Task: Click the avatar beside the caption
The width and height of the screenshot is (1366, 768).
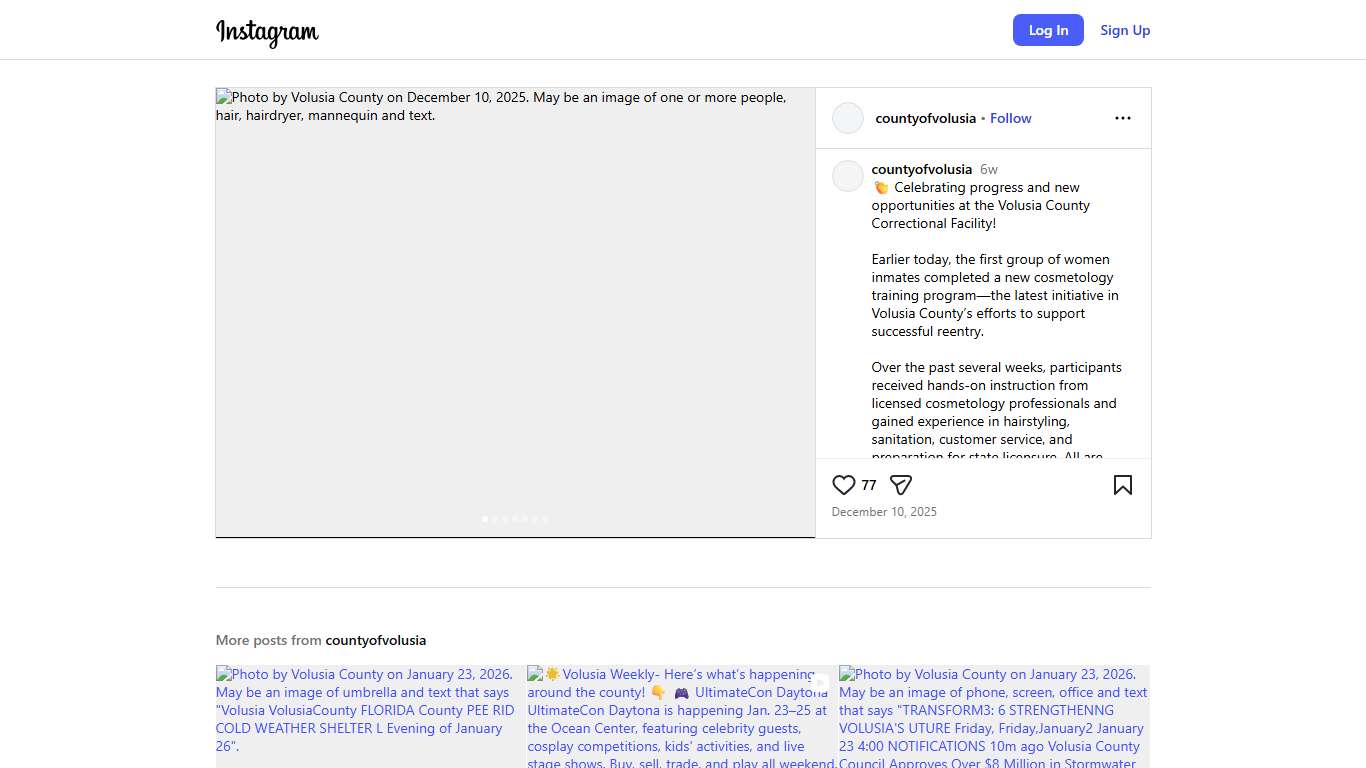Action: pos(848,176)
